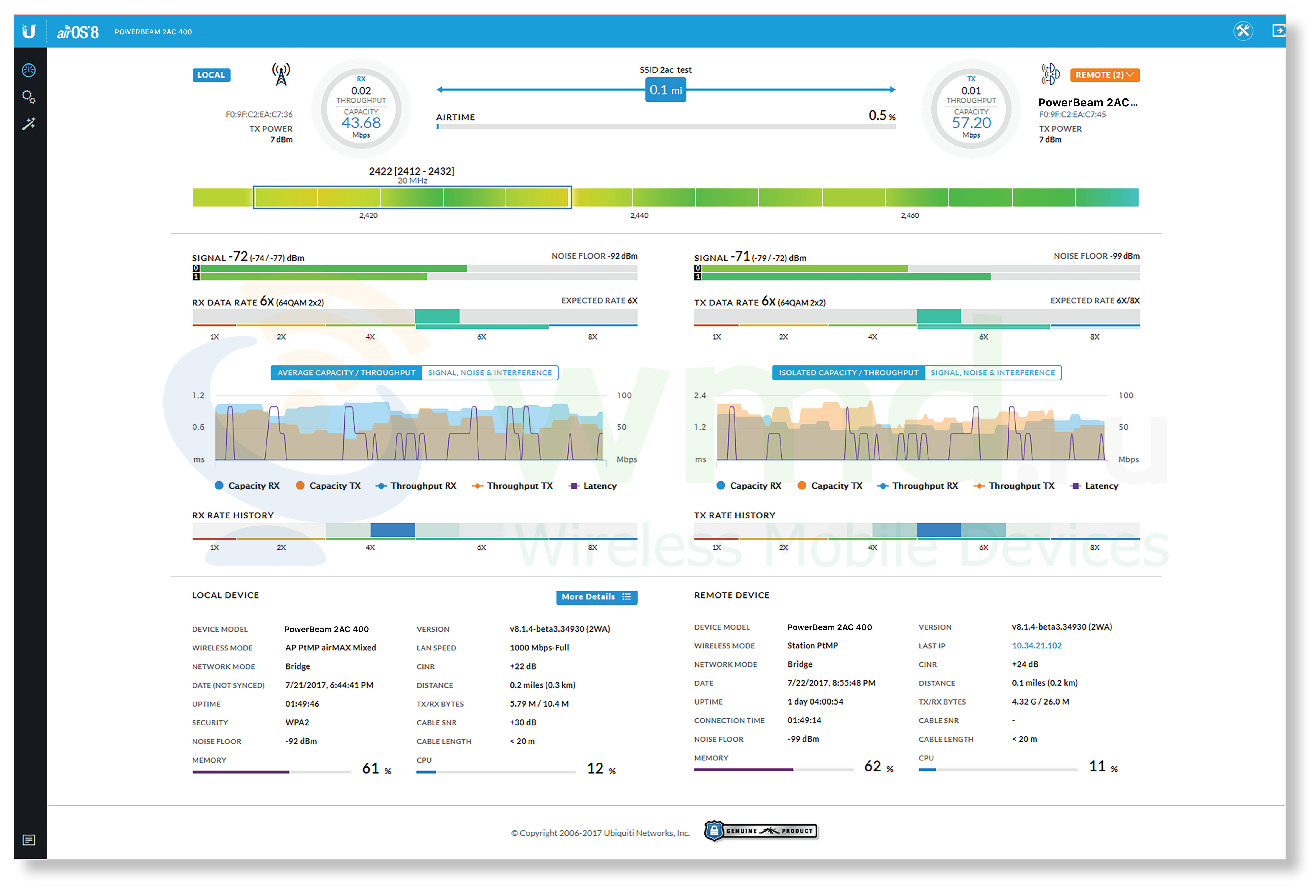Viewport: 1316px width, 886px height.
Task: Toggle Capacity RX legend in local chart
Action: click(x=247, y=486)
